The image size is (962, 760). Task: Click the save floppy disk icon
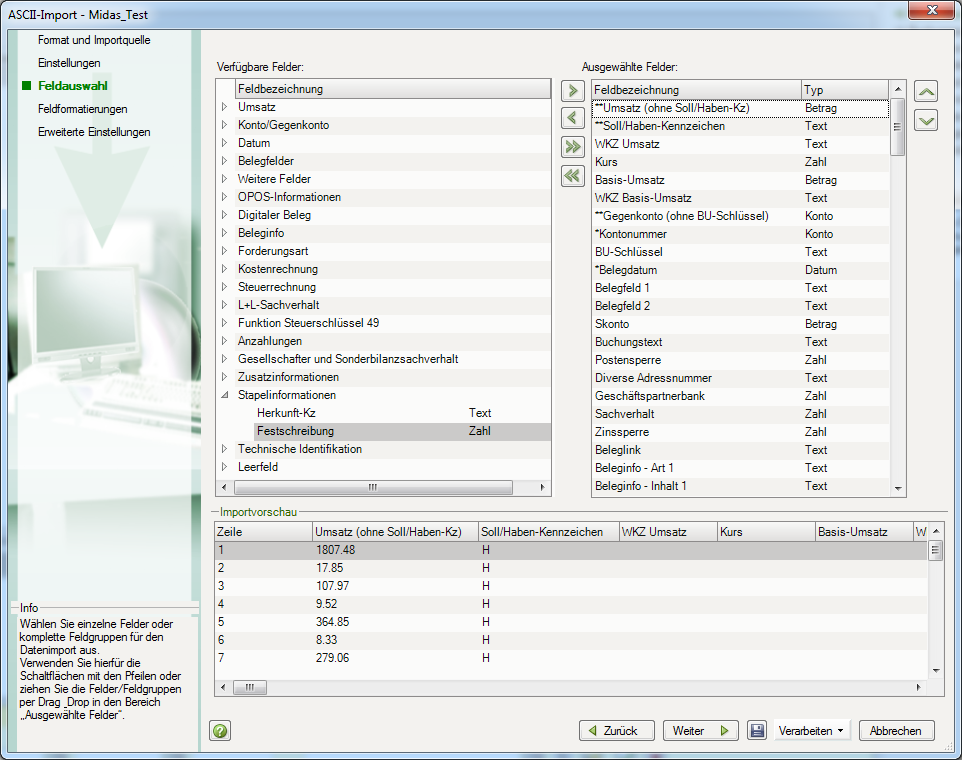[x=757, y=731]
